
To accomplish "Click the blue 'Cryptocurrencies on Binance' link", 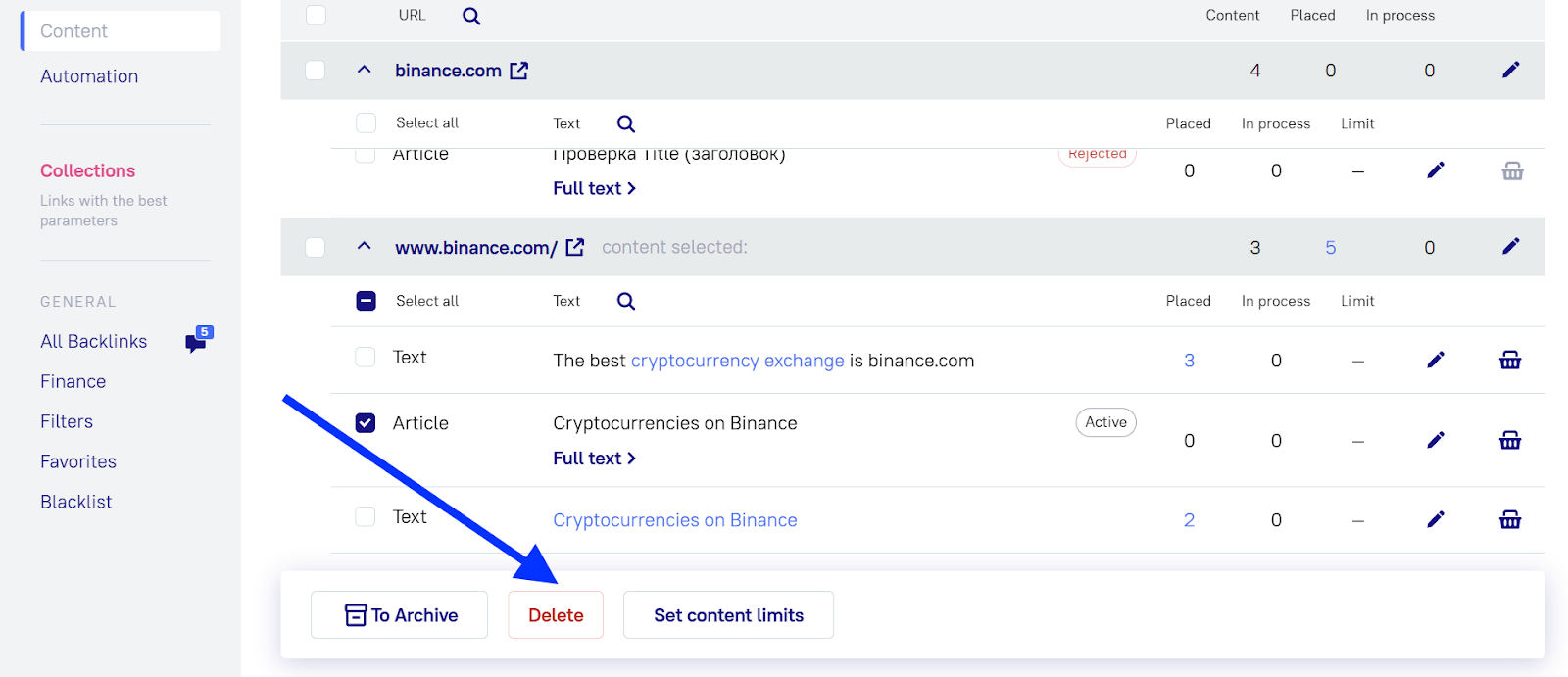I will point(675,520).
